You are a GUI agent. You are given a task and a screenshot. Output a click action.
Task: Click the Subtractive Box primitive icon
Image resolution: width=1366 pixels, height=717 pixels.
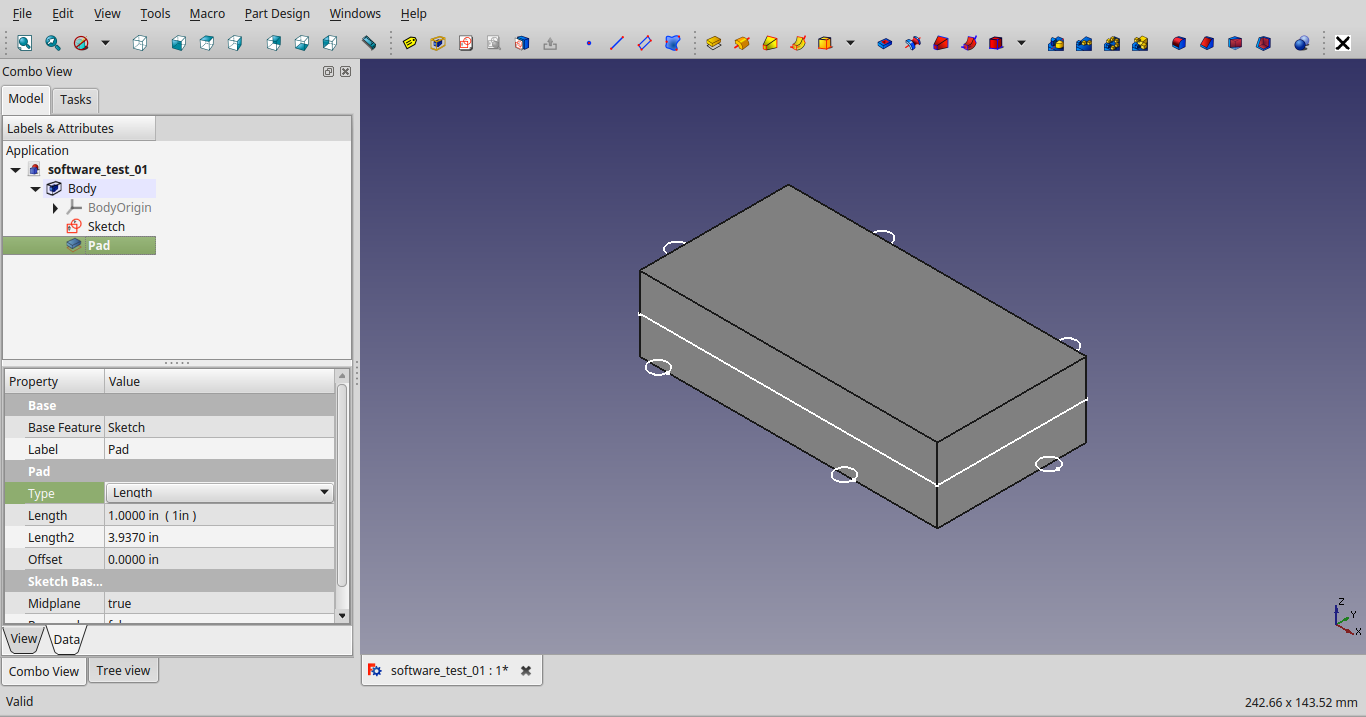tap(996, 43)
